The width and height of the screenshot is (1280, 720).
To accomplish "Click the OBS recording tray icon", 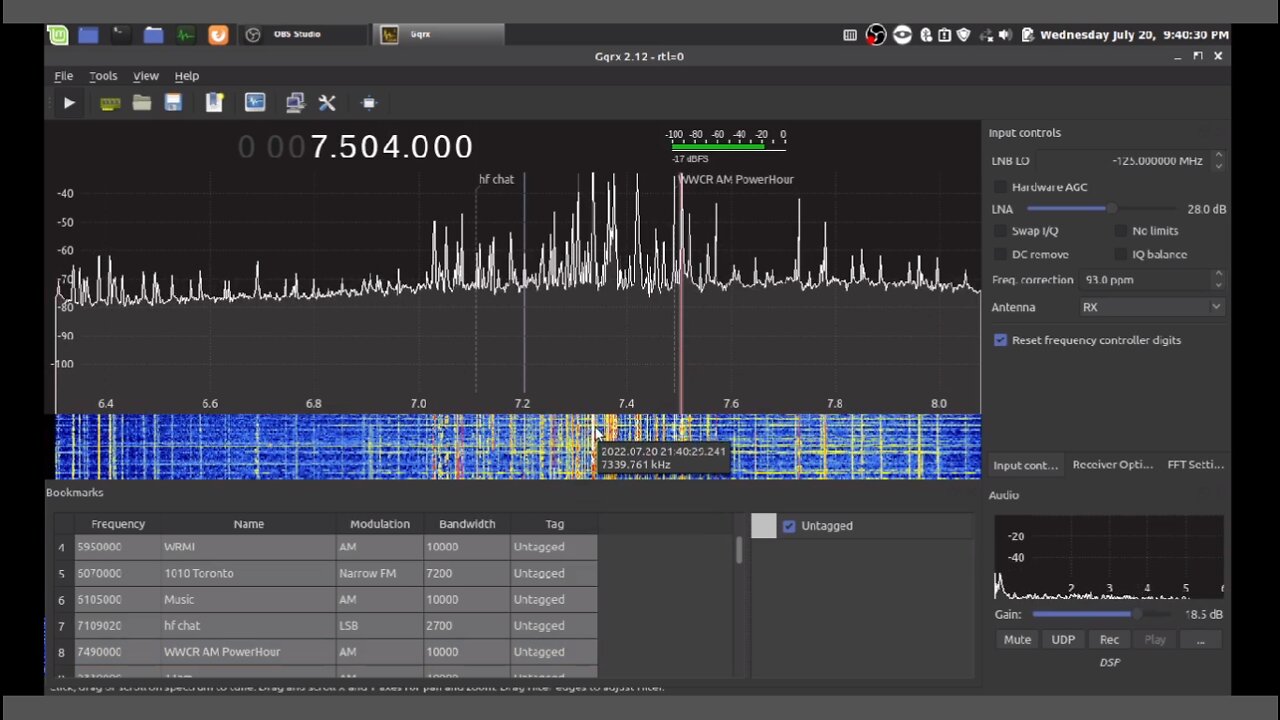I will [x=876, y=35].
